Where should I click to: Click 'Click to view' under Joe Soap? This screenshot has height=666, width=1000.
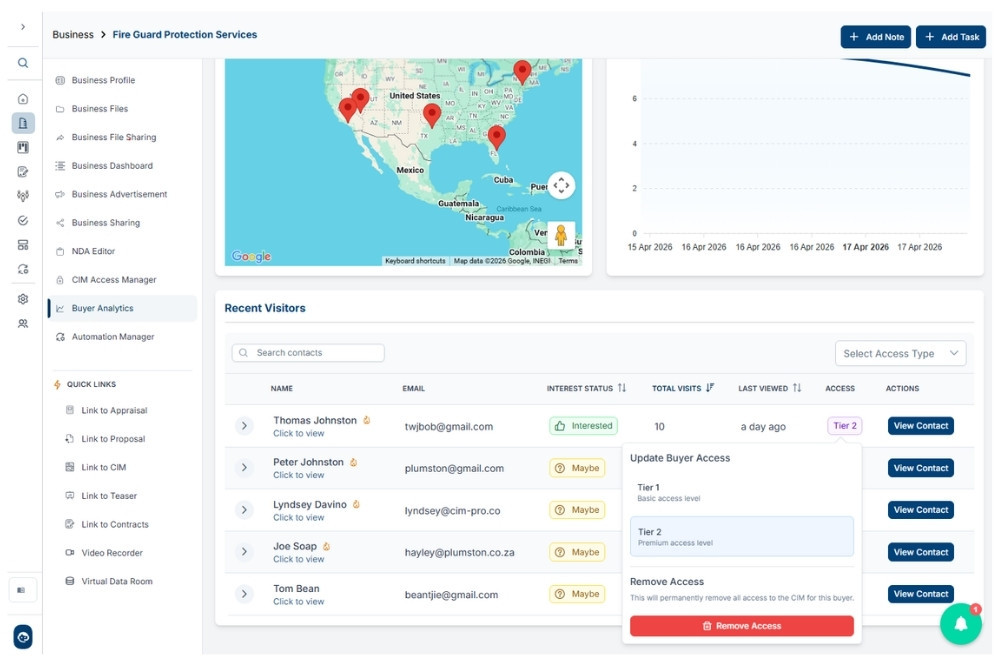pyautogui.click(x=298, y=559)
